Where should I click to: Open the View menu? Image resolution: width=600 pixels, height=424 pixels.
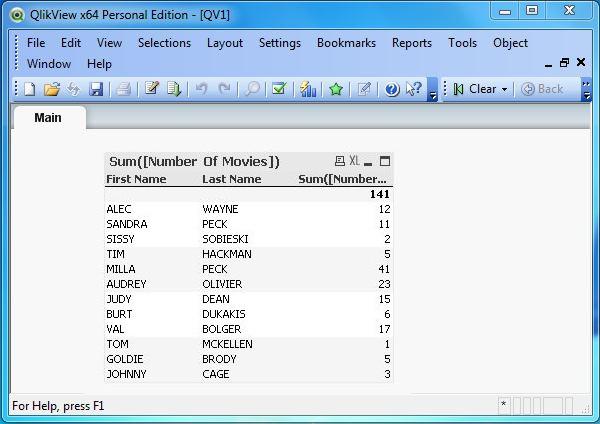pos(109,43)
